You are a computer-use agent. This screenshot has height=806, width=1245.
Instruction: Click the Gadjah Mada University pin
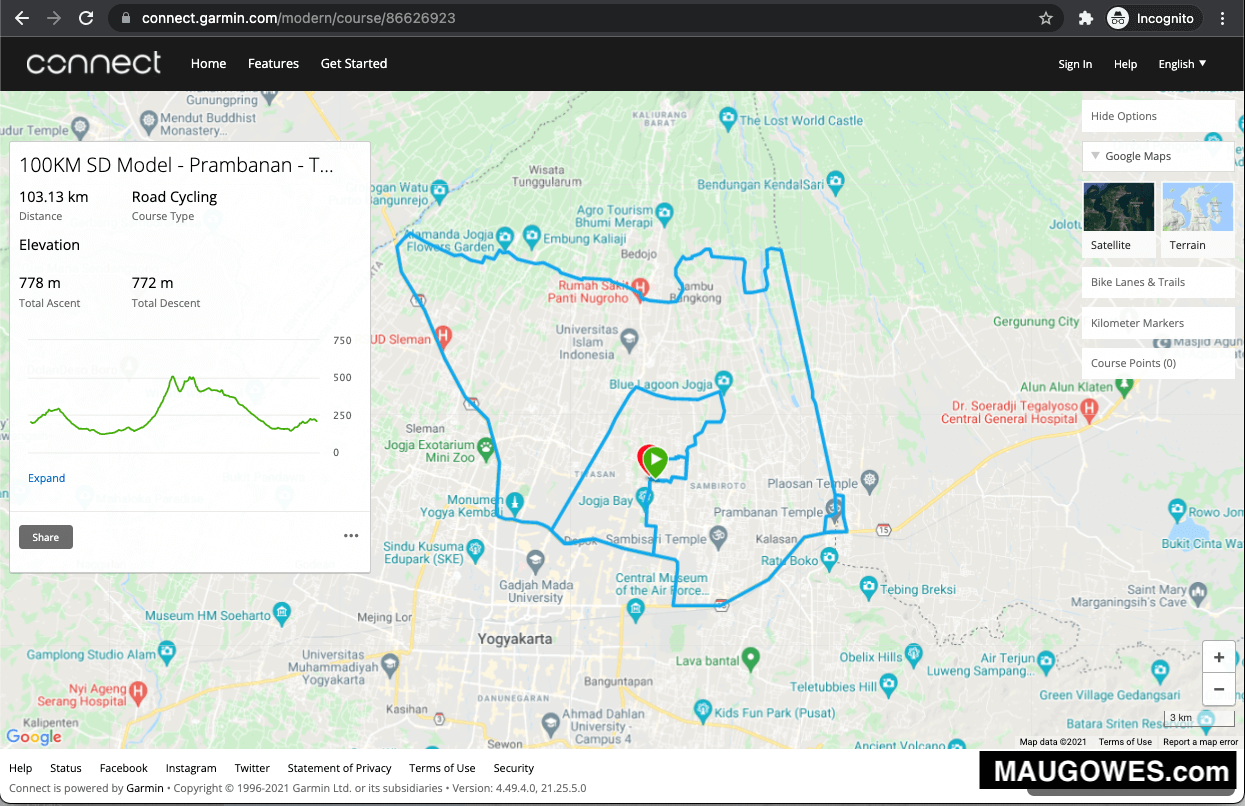537,562
